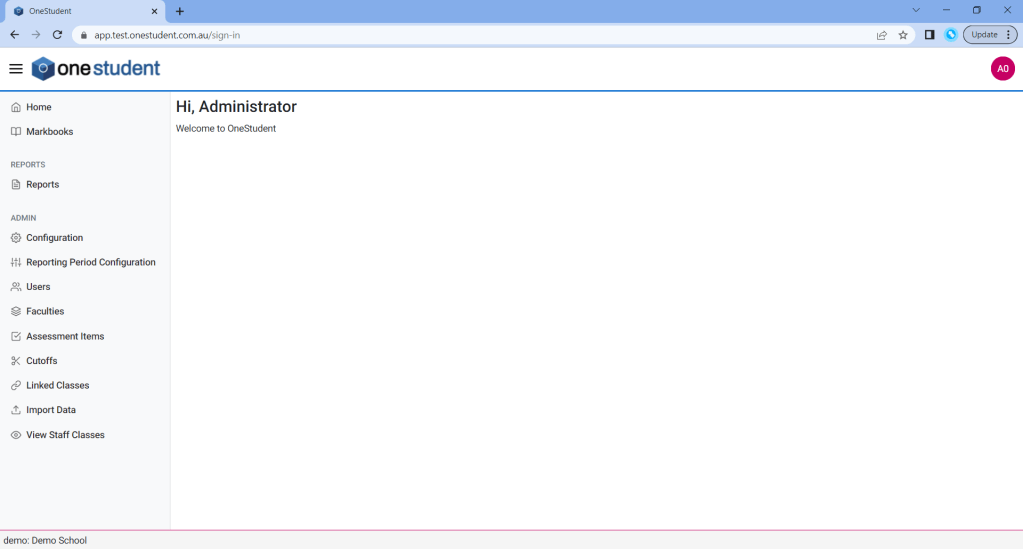The width and height of the screenshot is (1023, 549).
Task: Click the OneStudent logo
Action: click(x=96, y=69)
